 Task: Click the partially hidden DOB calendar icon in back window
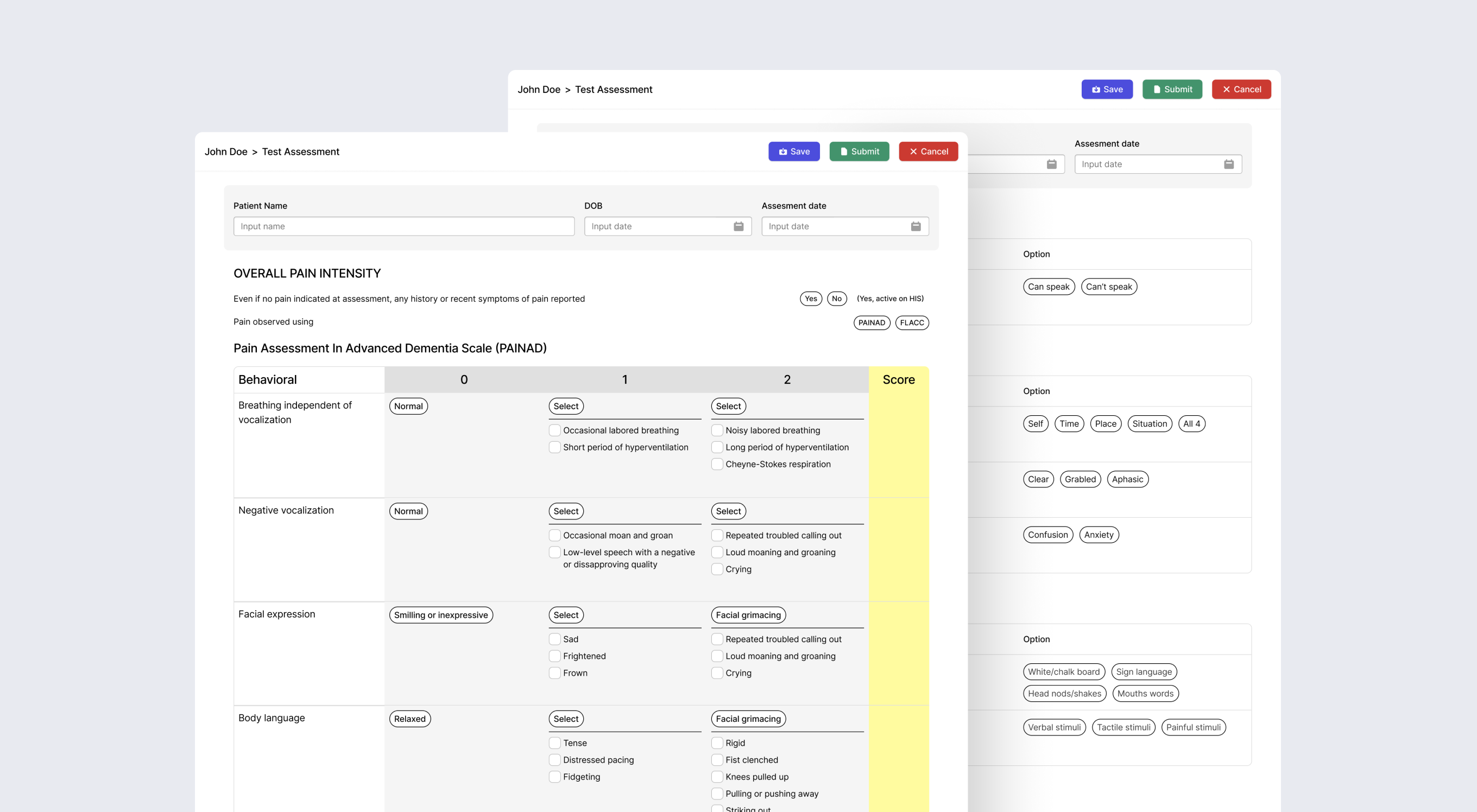(x=1052, y=164)
